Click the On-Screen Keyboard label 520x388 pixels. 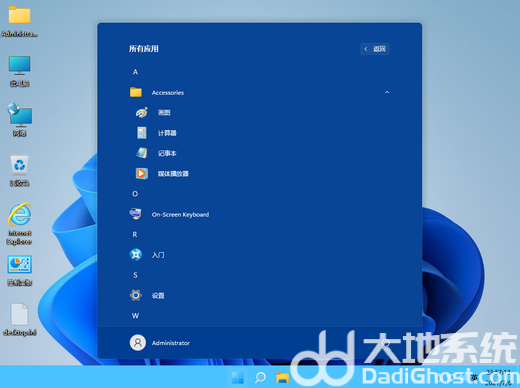[180, 215]
